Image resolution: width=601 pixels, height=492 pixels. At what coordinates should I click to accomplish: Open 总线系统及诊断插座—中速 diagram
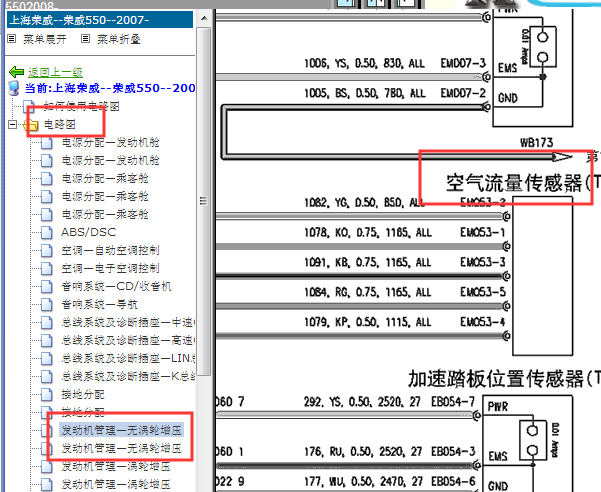click(128, 322)
